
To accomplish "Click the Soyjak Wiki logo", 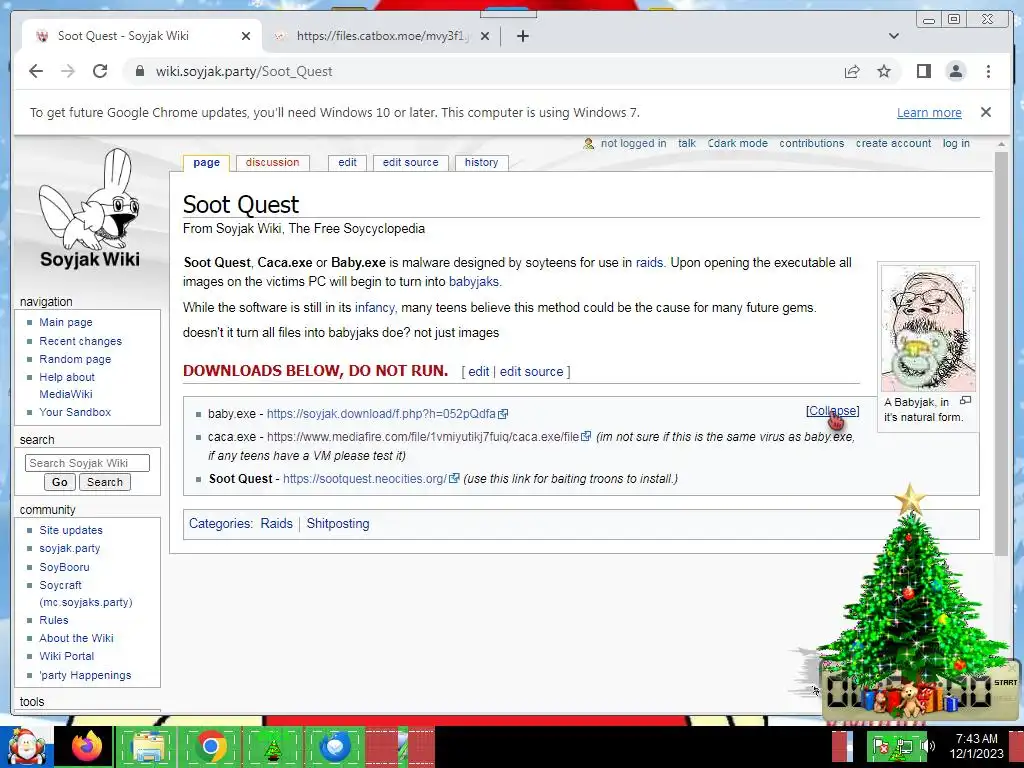I will point(89,208).
